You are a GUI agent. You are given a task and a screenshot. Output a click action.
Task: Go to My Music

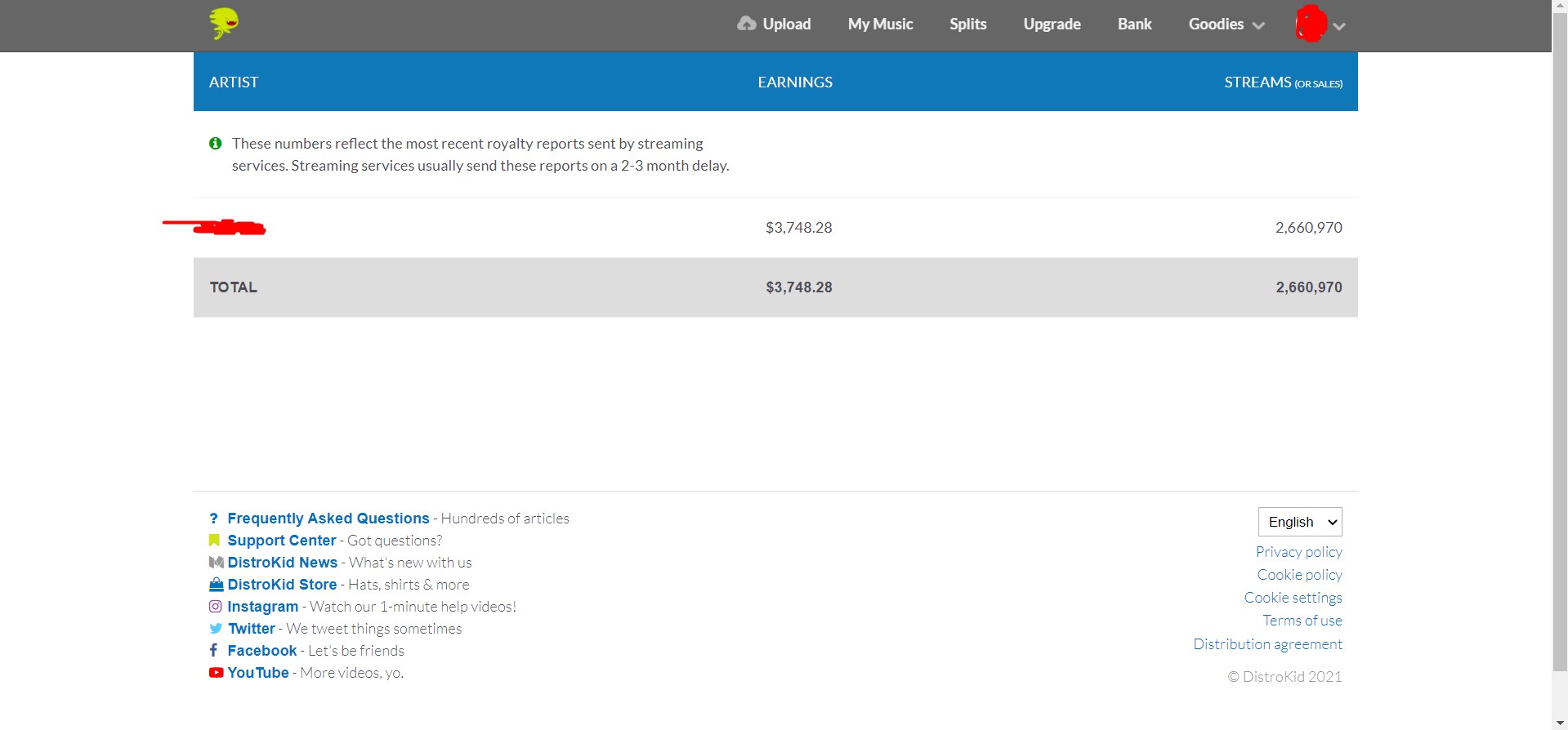(880, 24)
